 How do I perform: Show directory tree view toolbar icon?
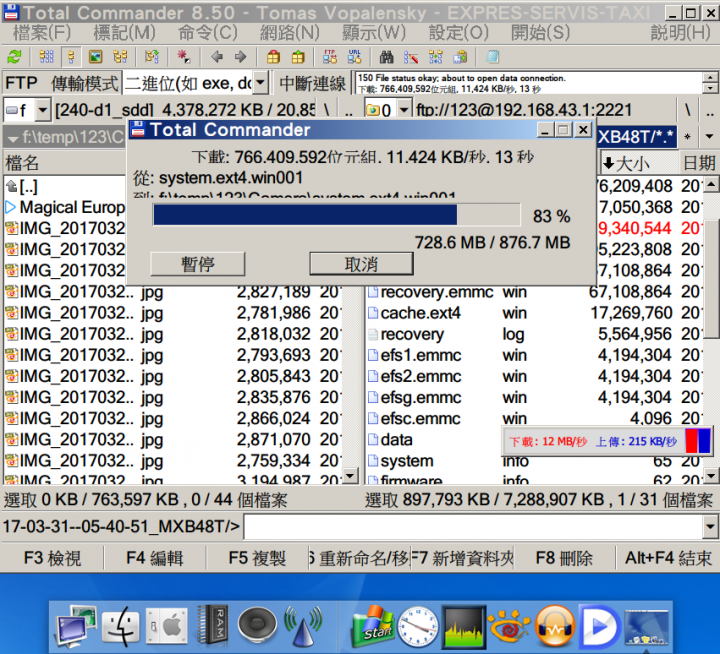click(120, 57)
